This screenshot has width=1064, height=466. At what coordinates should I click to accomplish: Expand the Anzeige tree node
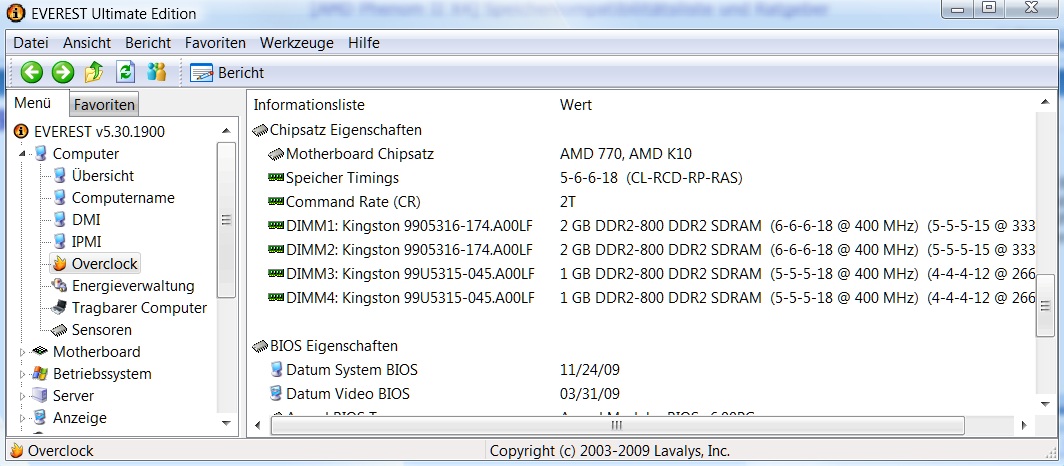point(22,418)
